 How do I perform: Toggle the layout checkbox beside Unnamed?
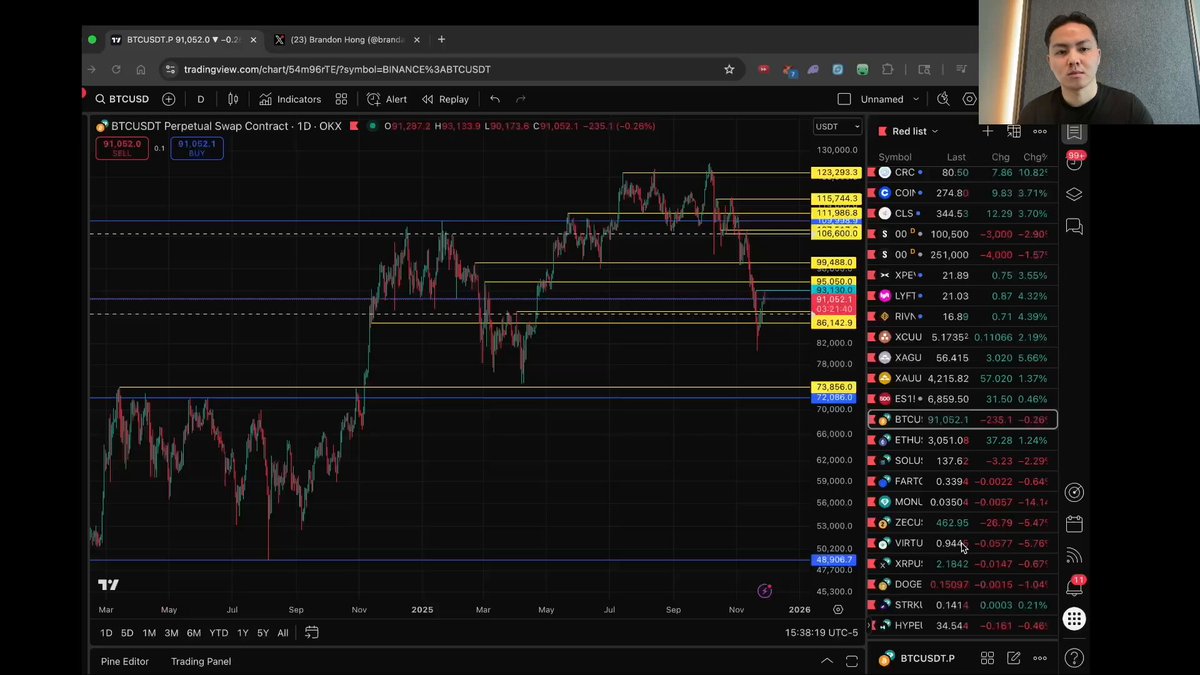(x=844, y=99)
